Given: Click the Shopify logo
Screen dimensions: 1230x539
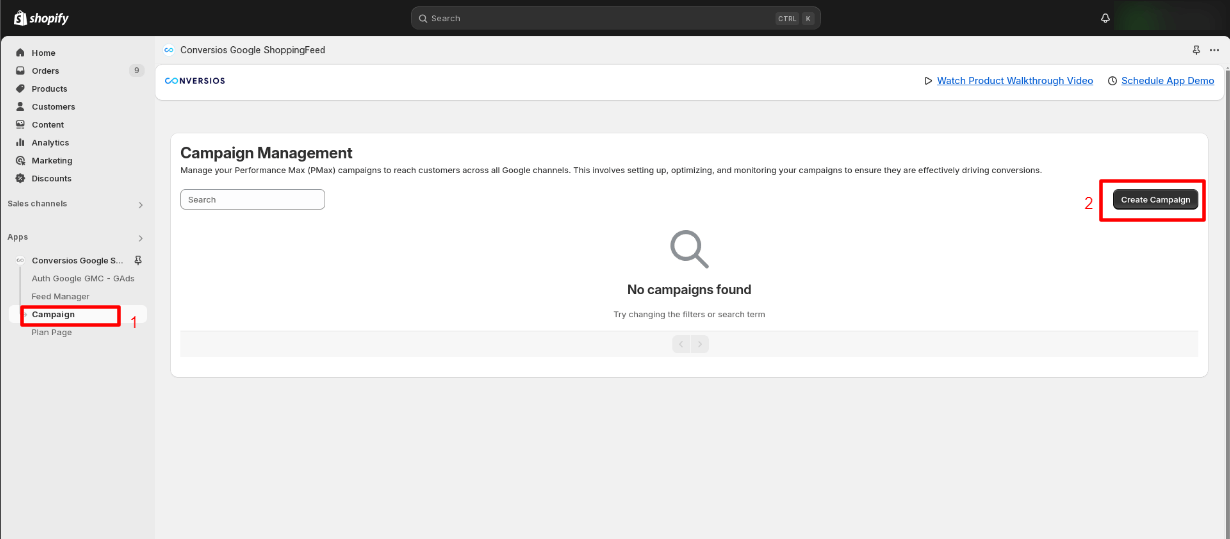Looking at the screenshot, I should point(41,18).
